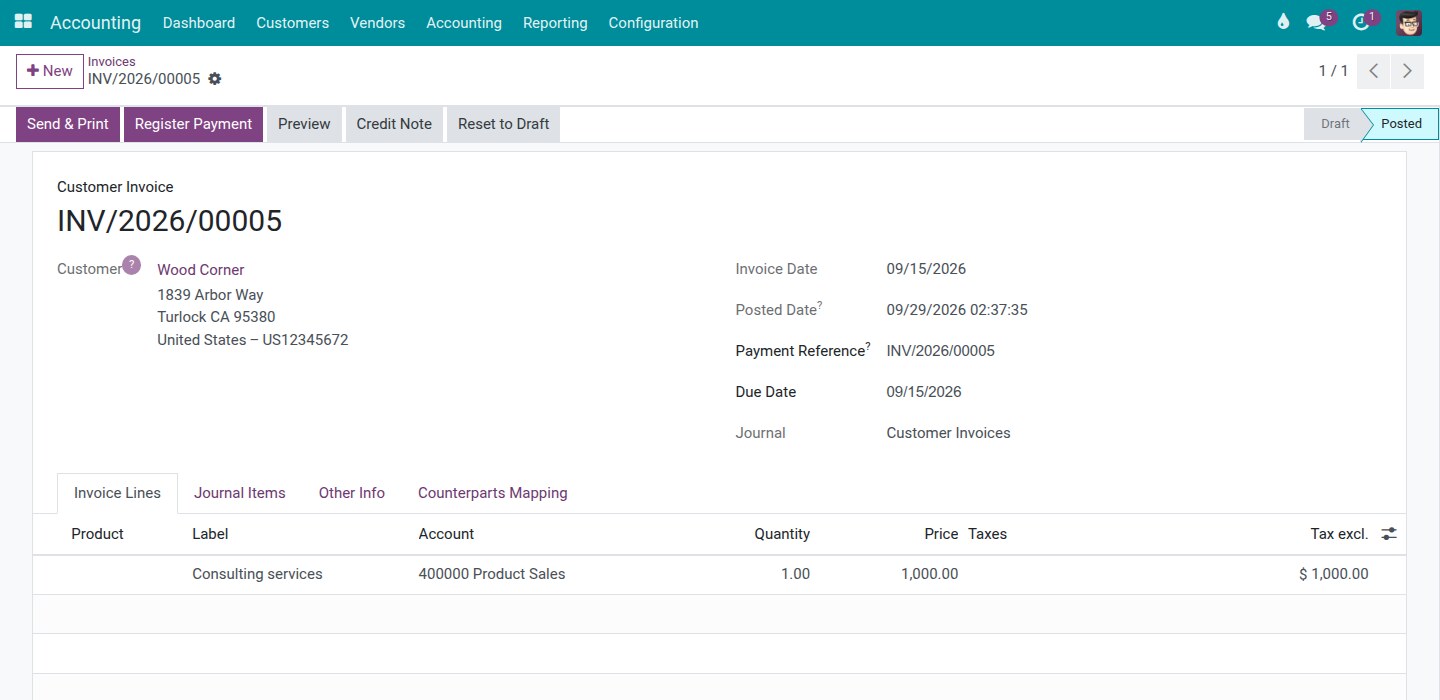Click Register Payment button
Screen dimensions: 1440x700
[x=193, y=124]
